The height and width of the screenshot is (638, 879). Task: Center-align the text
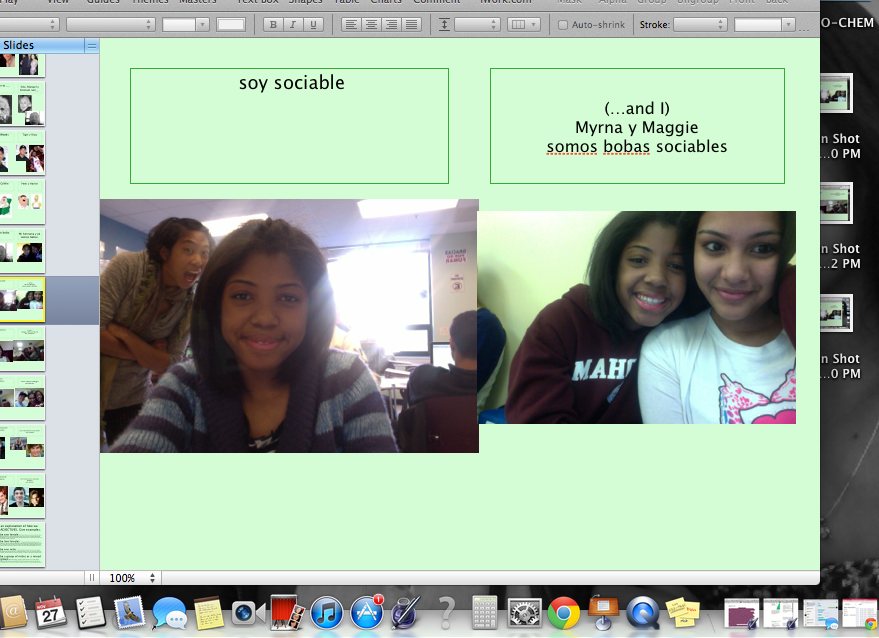coord(371,24)
